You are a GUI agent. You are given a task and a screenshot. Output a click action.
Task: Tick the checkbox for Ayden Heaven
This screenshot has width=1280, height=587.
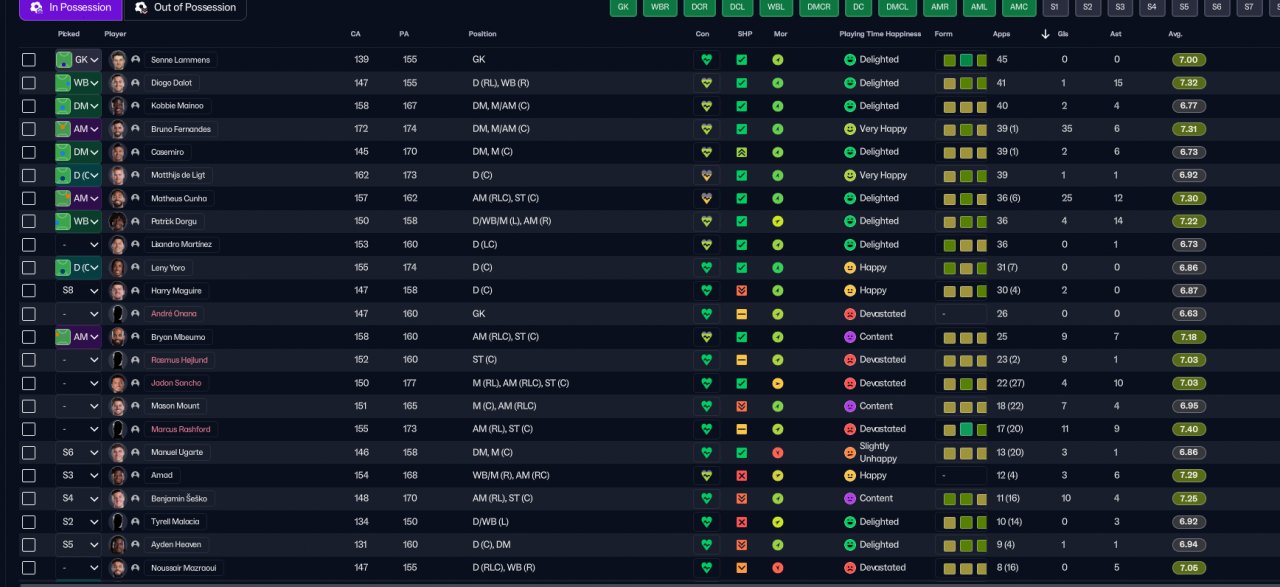29,545
